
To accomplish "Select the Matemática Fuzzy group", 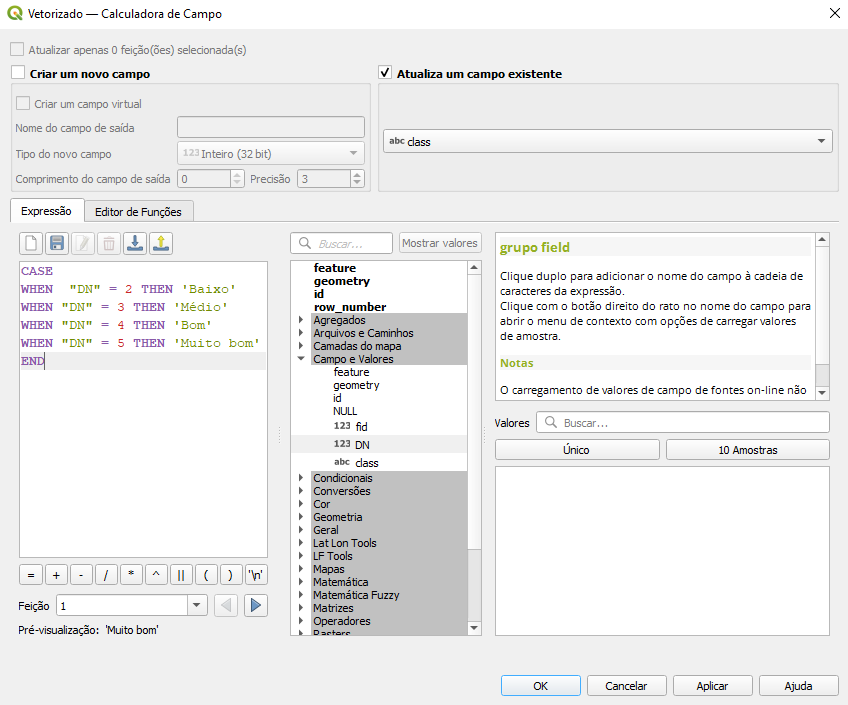I will [356, 595].
